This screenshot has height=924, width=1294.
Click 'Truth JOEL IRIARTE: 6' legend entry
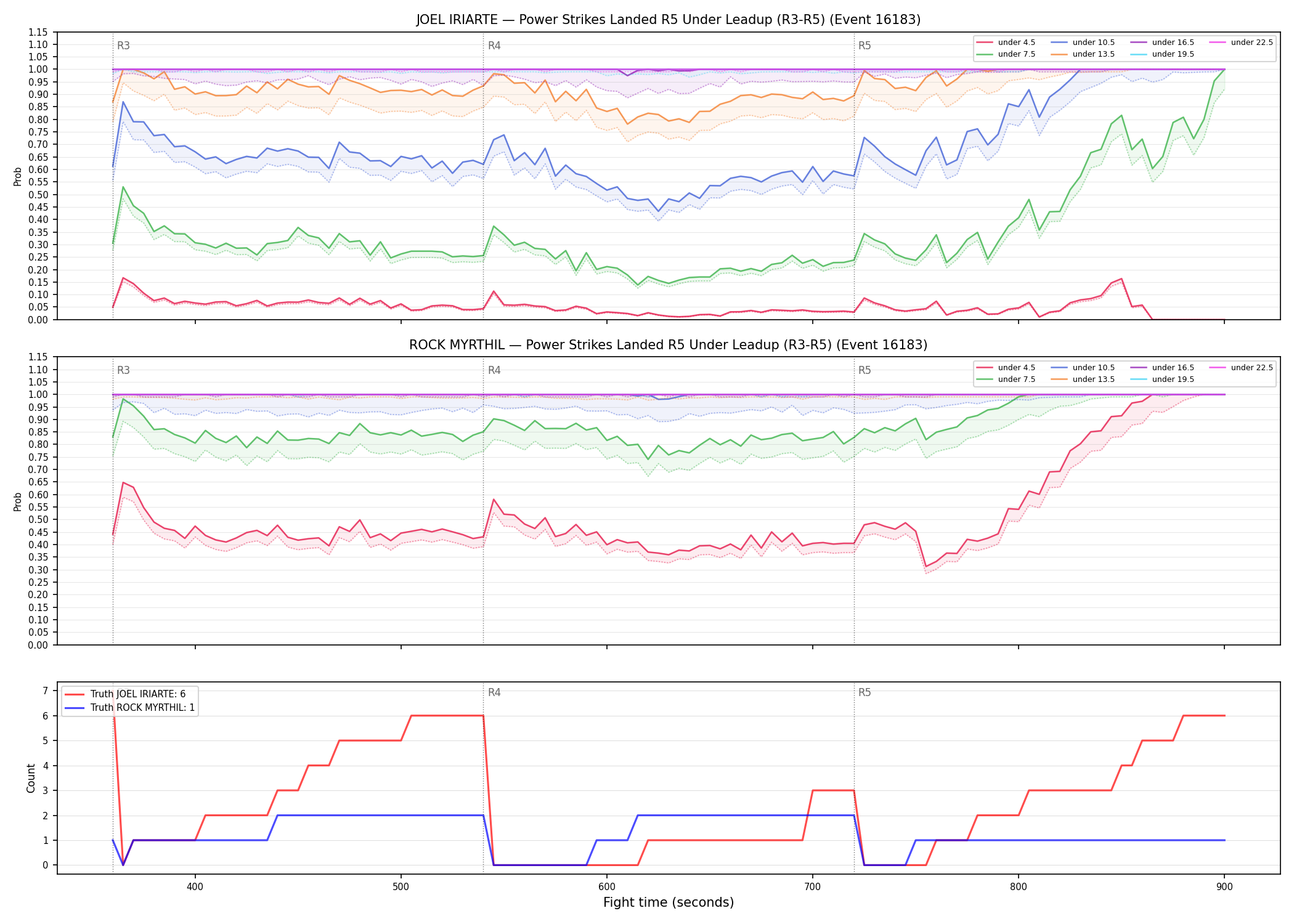tap(125, 694)
